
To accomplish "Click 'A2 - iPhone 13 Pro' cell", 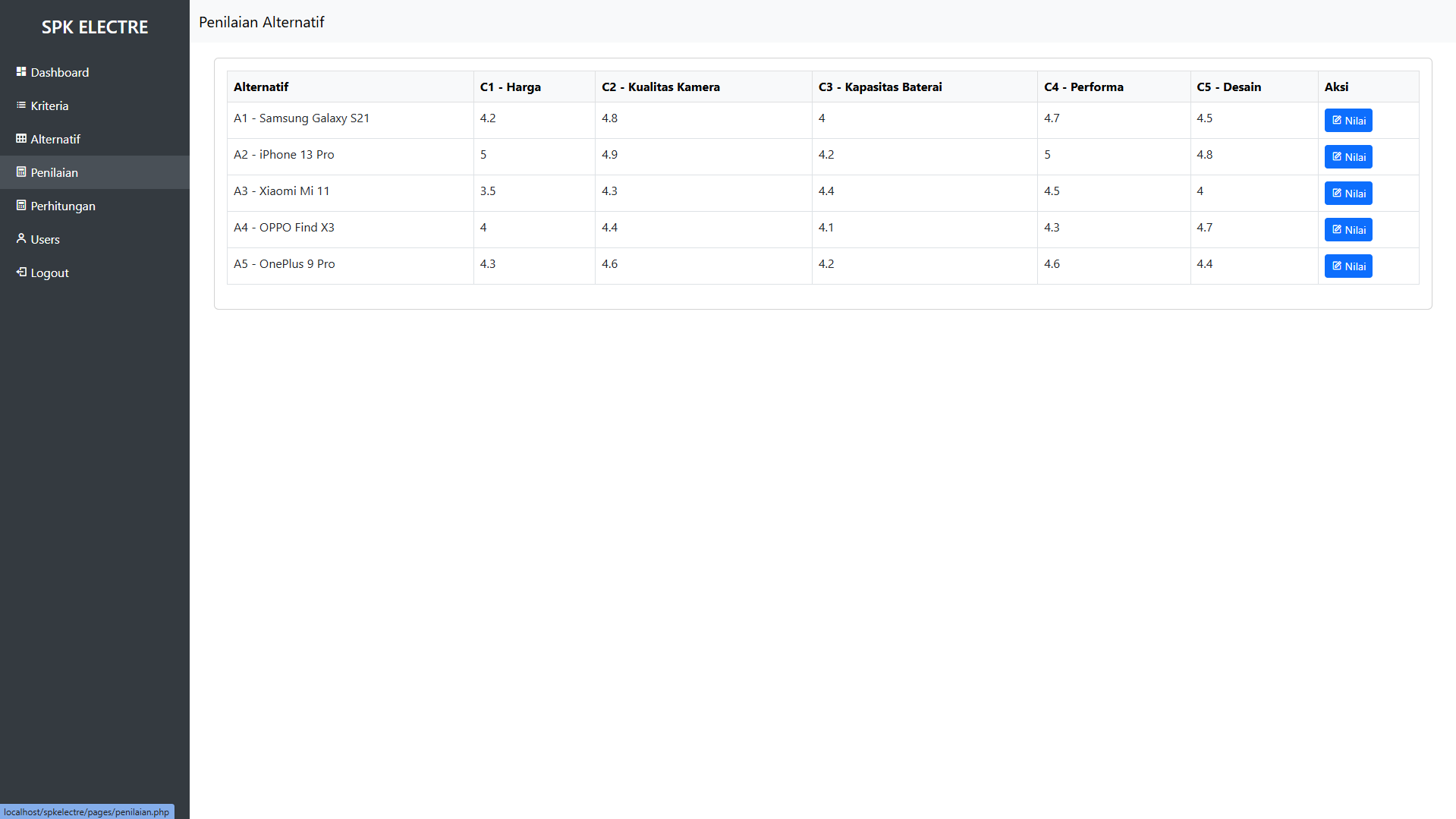I will (x=351, y=156).
